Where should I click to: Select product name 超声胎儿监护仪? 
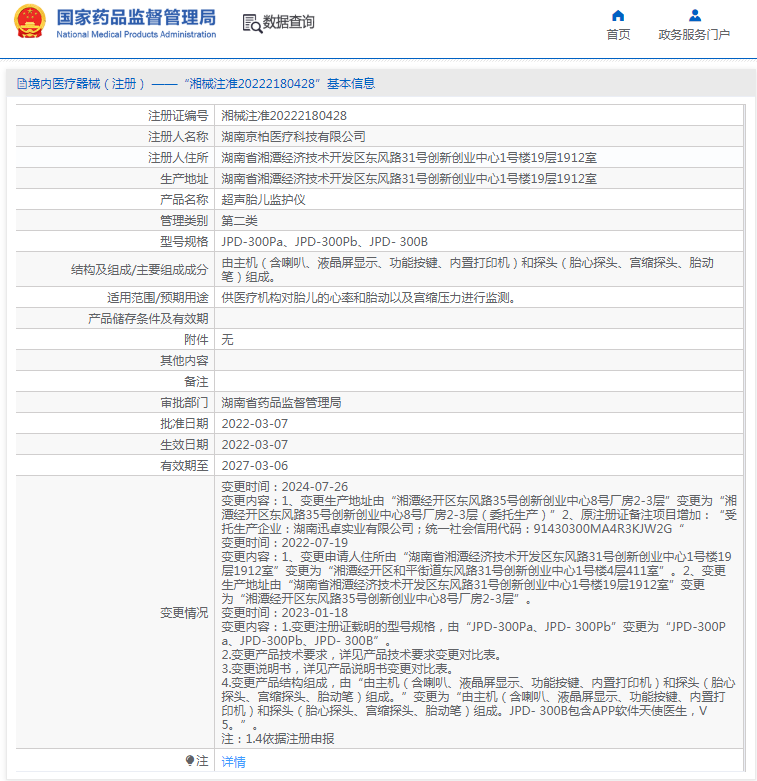point(263,199)
